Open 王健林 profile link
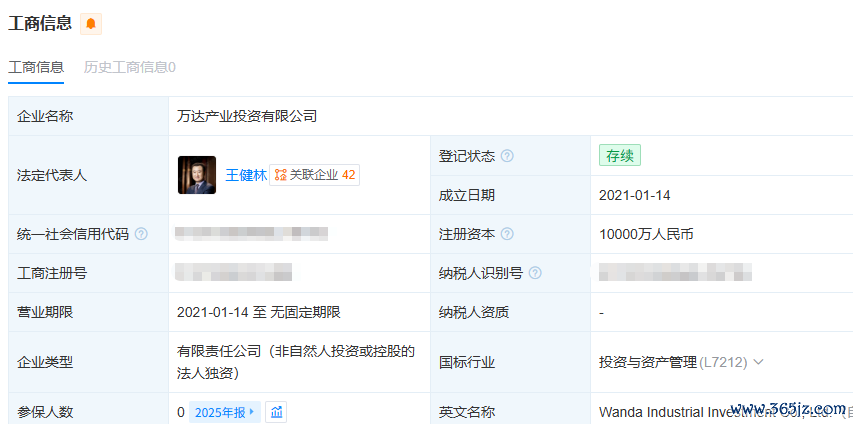 coord(246,175)
